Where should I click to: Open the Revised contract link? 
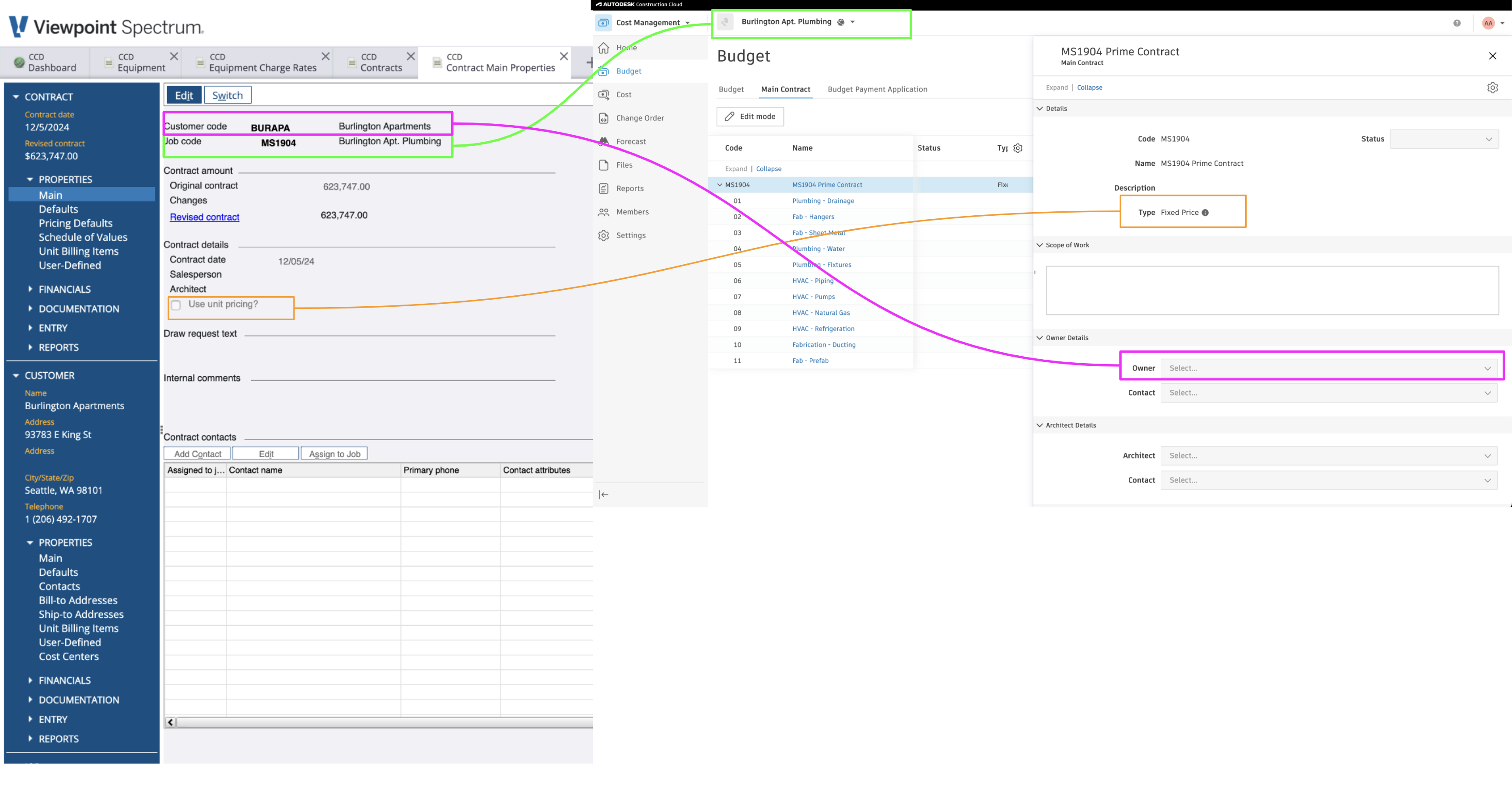tap(204, 217)
